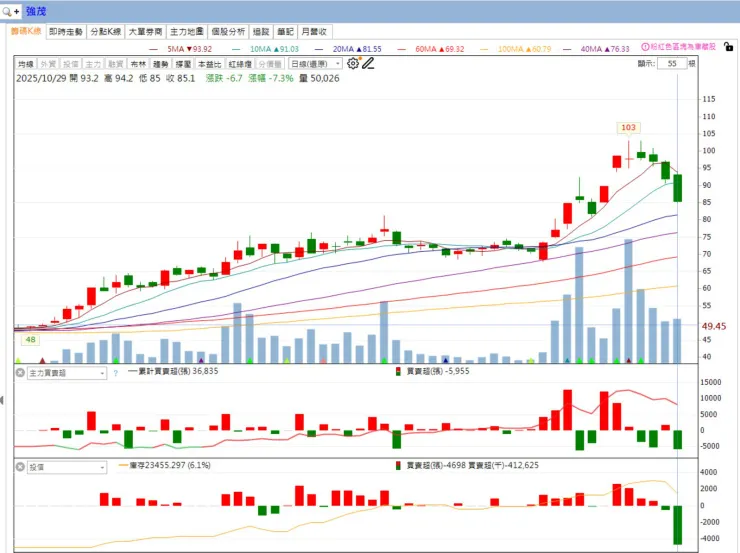The width and height of the screenshot is (740, 553).
Task: Click the pink info icon about 處置股
Action: pyautogui.click(x=645, y=47)
